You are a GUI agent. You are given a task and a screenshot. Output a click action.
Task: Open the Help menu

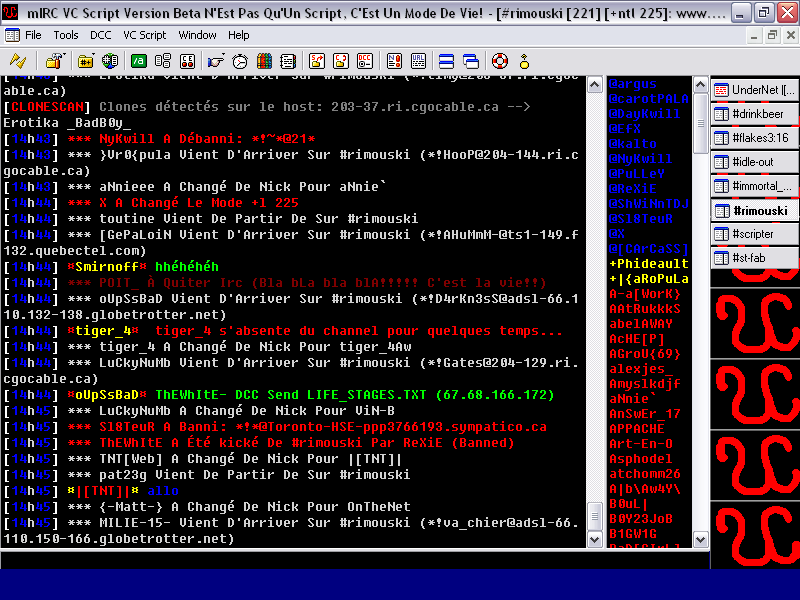(x=238, y=35)
